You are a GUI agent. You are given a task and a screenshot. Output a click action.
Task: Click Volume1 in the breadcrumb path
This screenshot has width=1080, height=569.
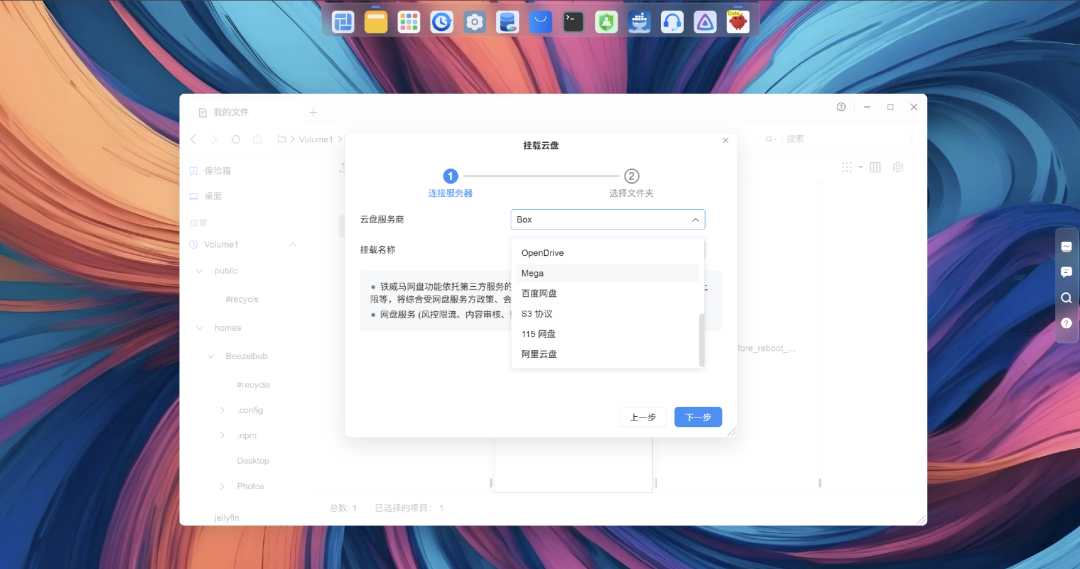[316, 139]
